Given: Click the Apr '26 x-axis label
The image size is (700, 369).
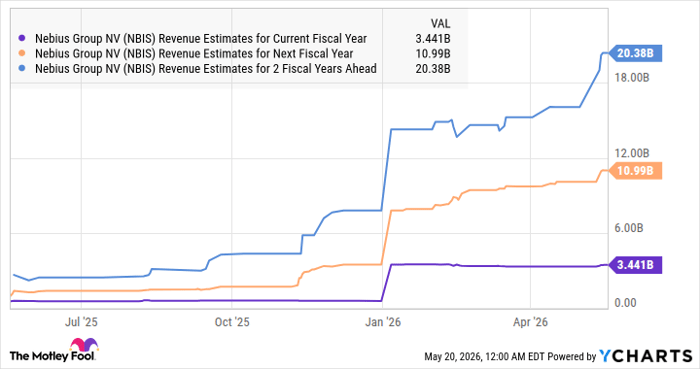Looking at the screenshot, I should click(530, 322).
